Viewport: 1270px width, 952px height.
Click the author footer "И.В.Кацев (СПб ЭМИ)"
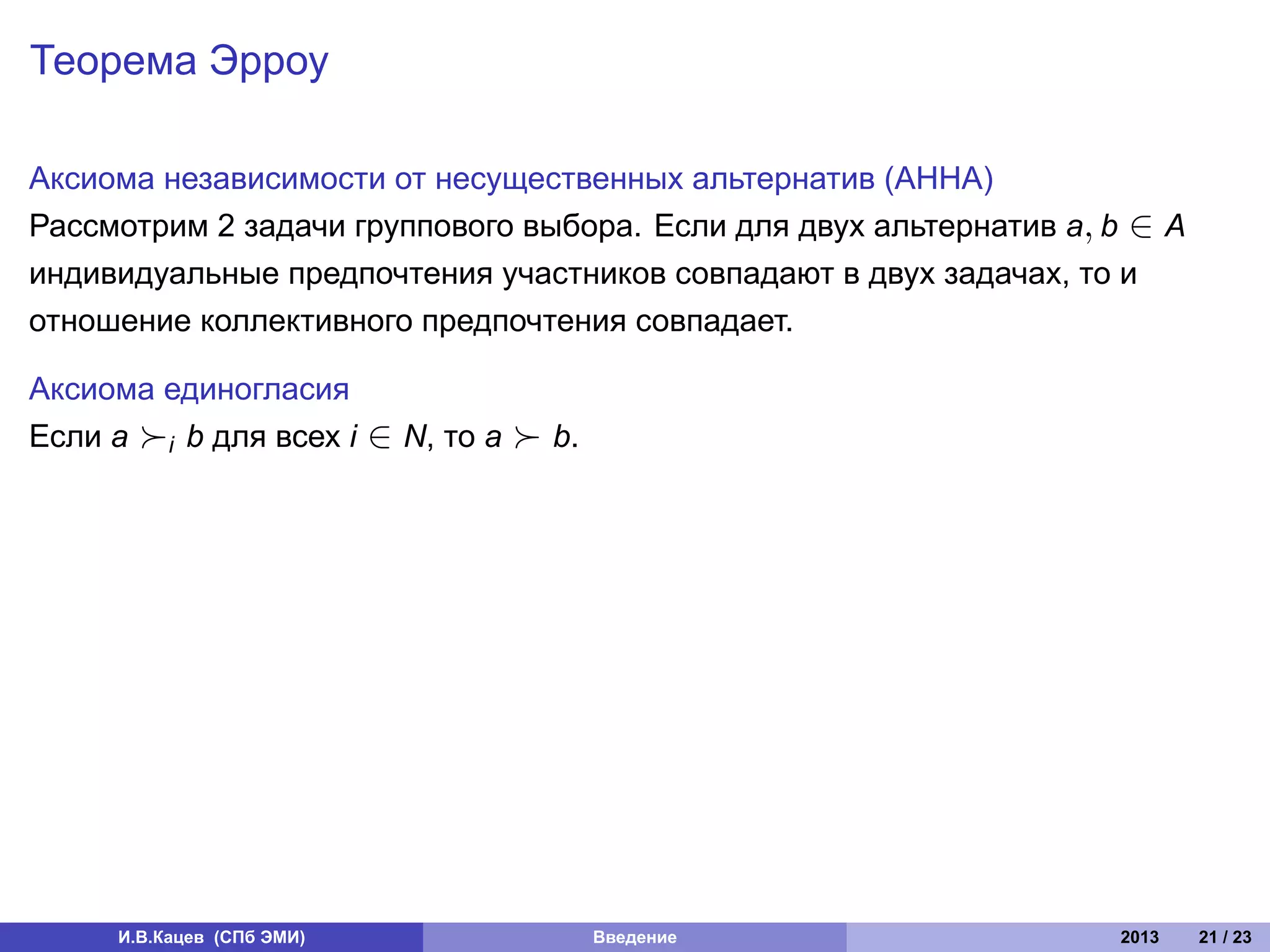pyautogui.click(x=211, y=937)
